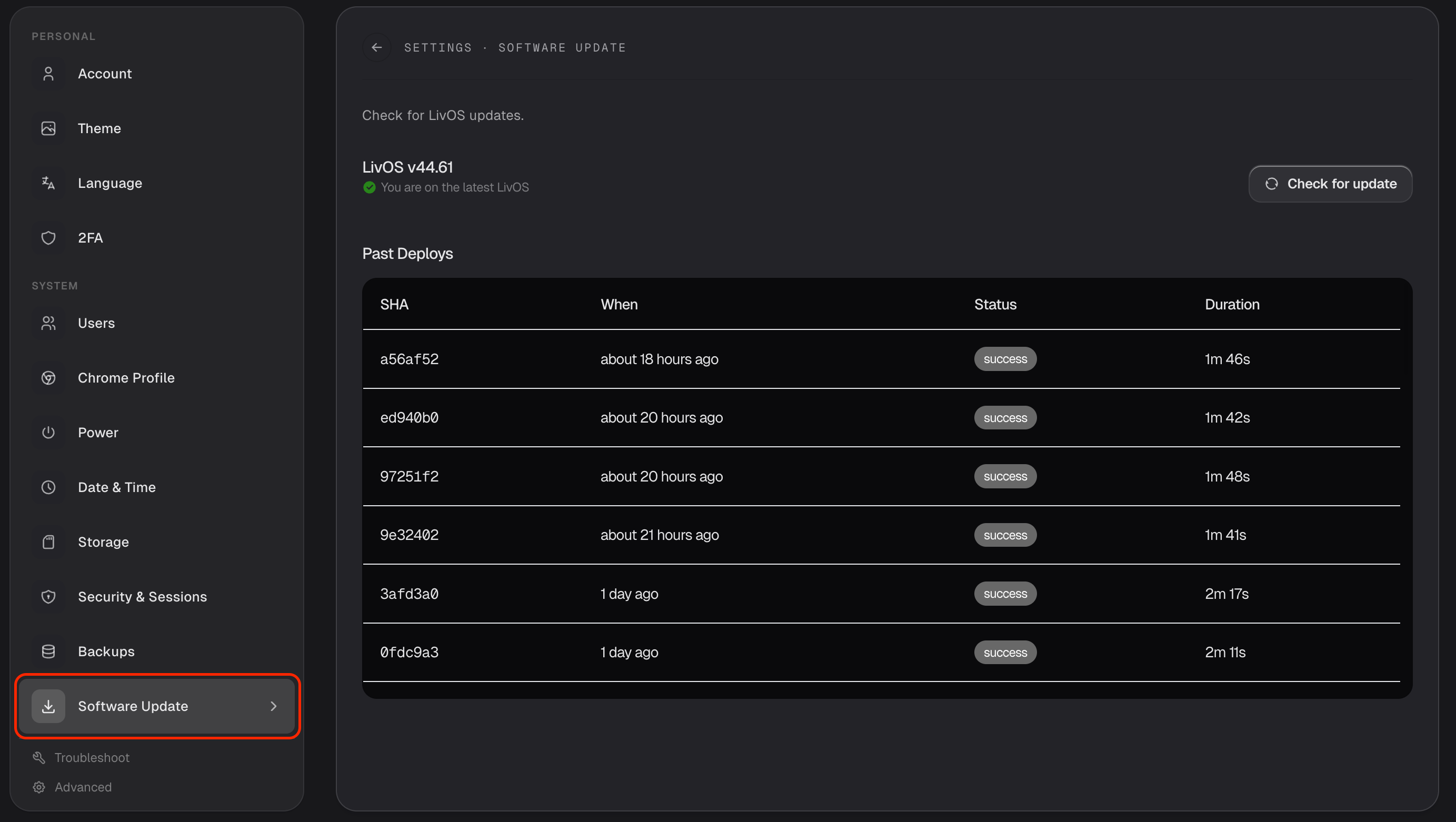This screenshot has height=822, width=1456.
Task: Open the Advanced link
Action: click(x=72, y=787)
